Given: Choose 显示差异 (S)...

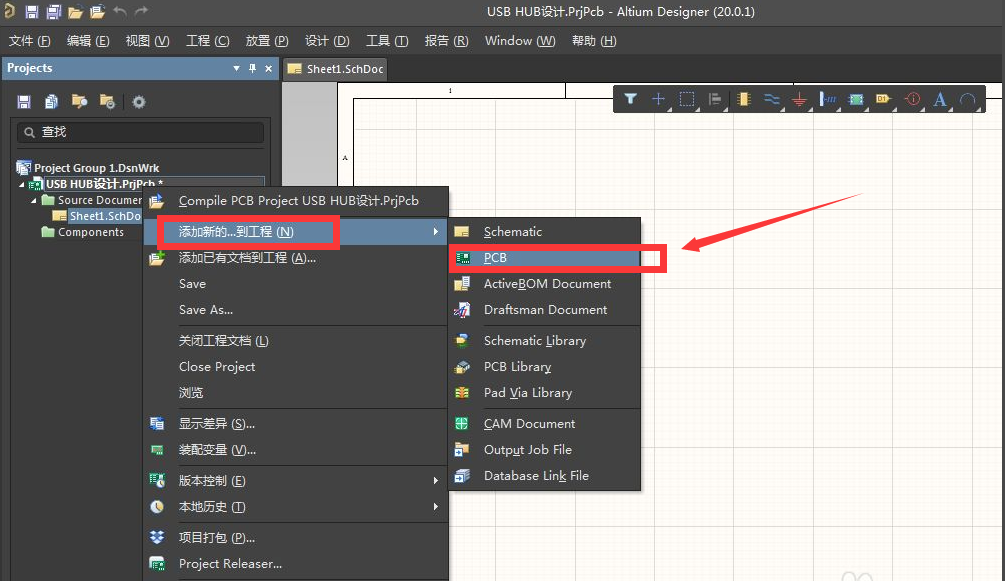Looking at the screenshot, I should click(296, 424).
